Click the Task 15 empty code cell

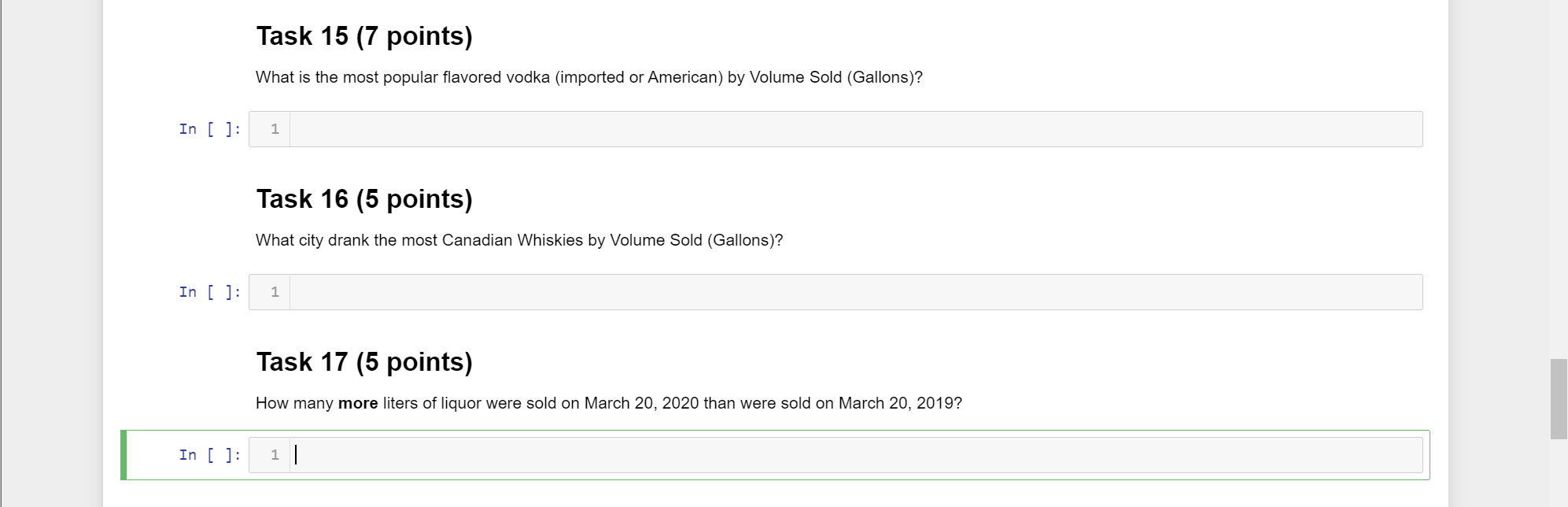(x=855, y=129)
